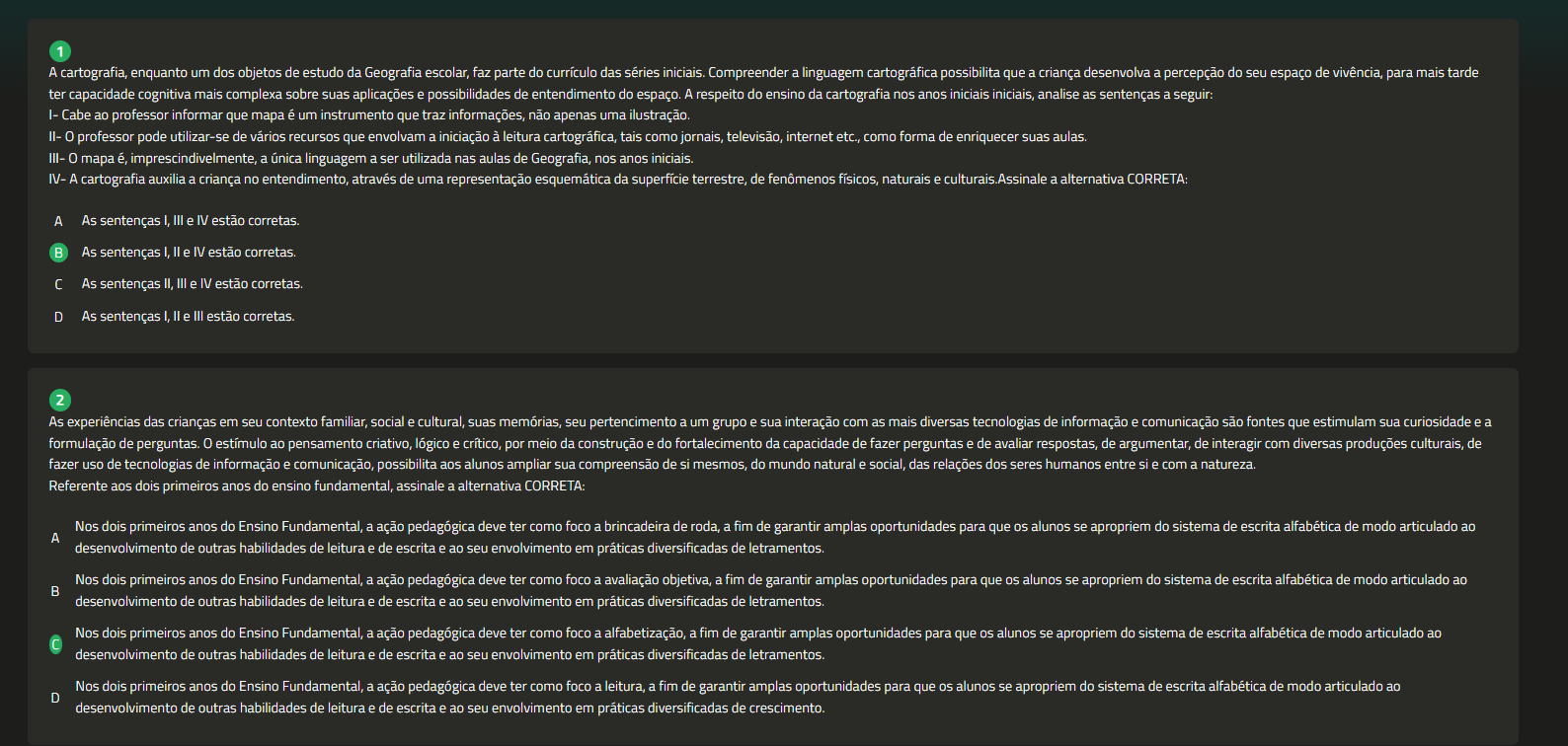The height and width of the screenshot is (746, 1568).
Task: Select option A in question 2
Action: point(55,538)
